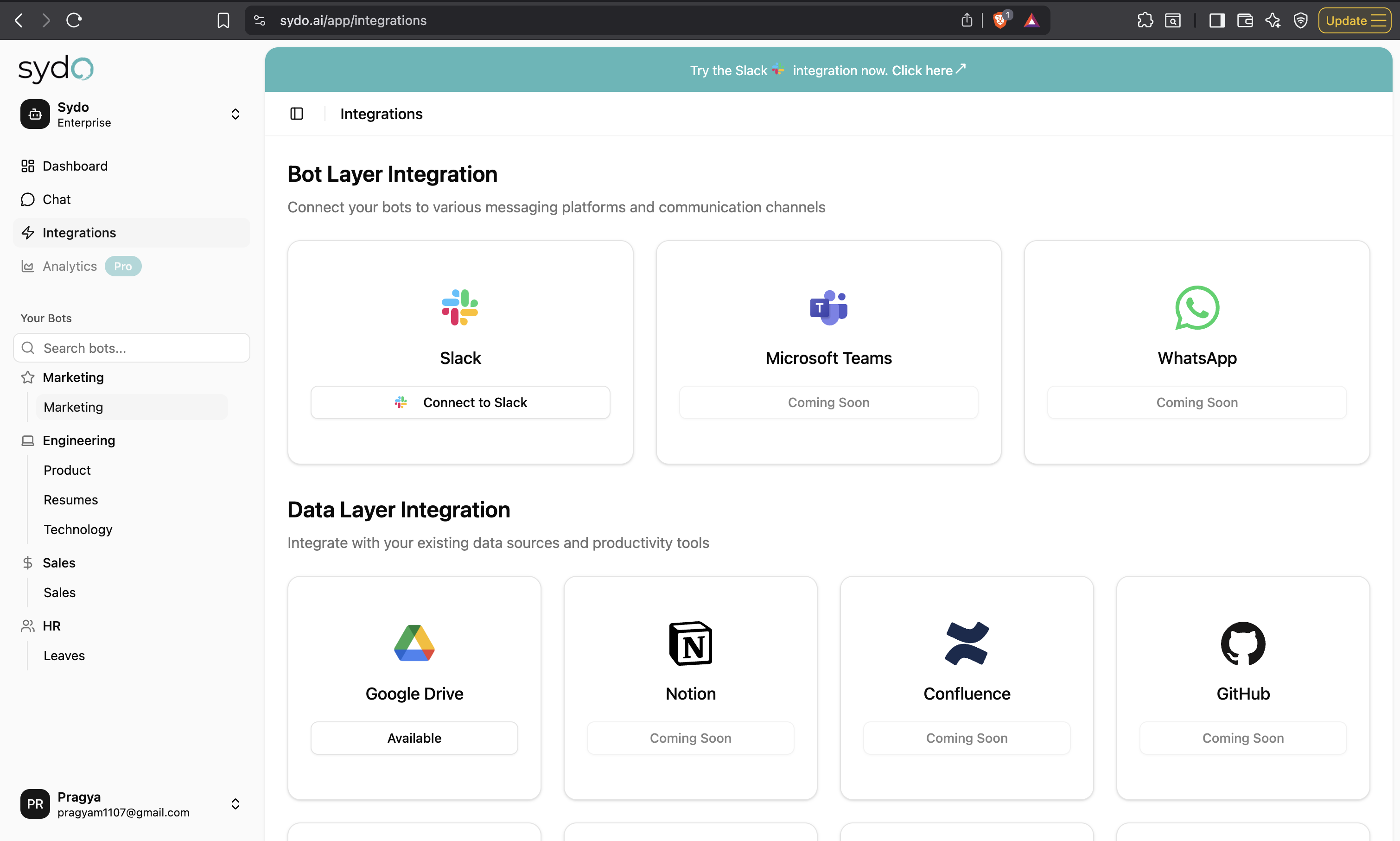Click the share icon in address bar
1400x841 pixels.
pyautogui.click(x=967, y=20)
